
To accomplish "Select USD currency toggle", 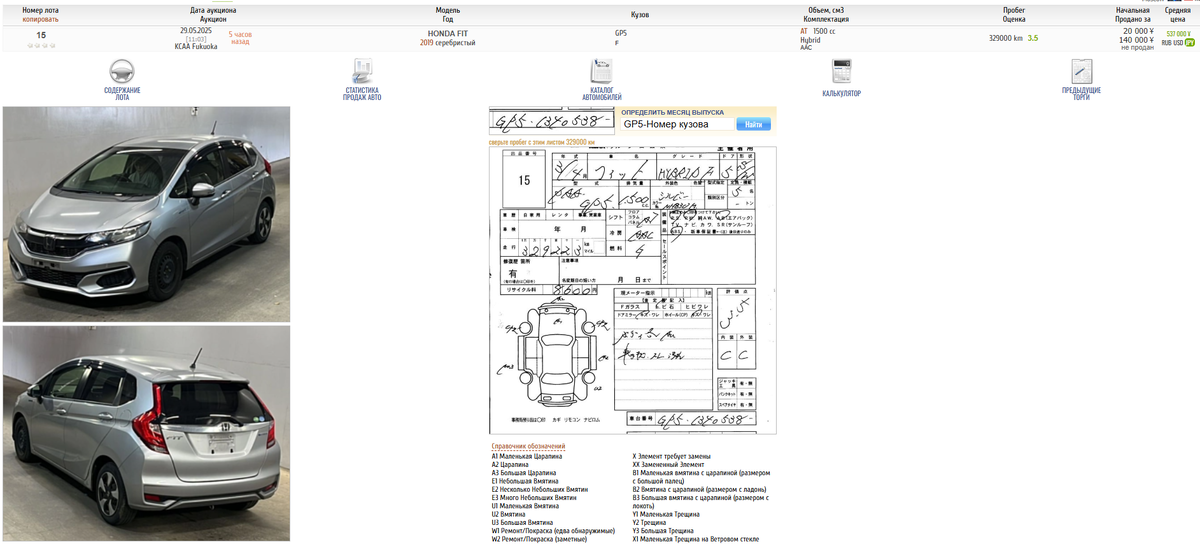I will pos(1179,43).
